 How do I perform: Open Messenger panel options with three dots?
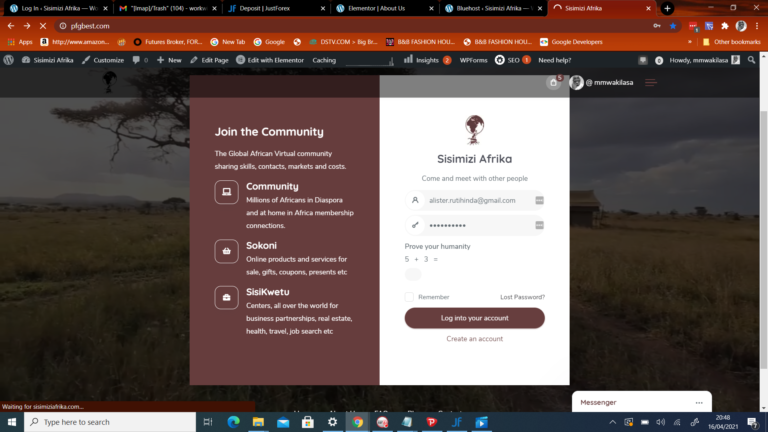tap(699, 403)
